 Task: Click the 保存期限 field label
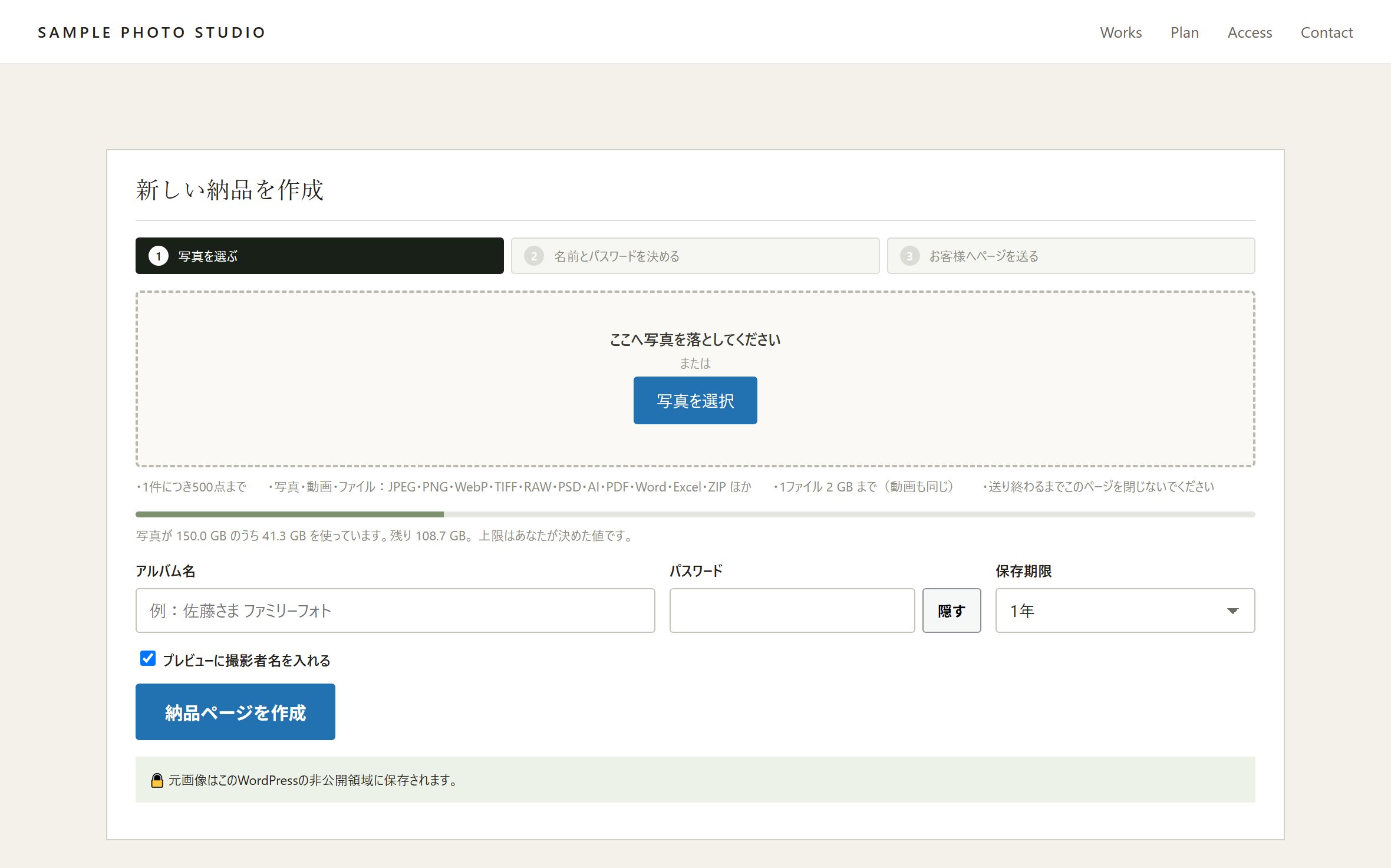(1023, 571)
